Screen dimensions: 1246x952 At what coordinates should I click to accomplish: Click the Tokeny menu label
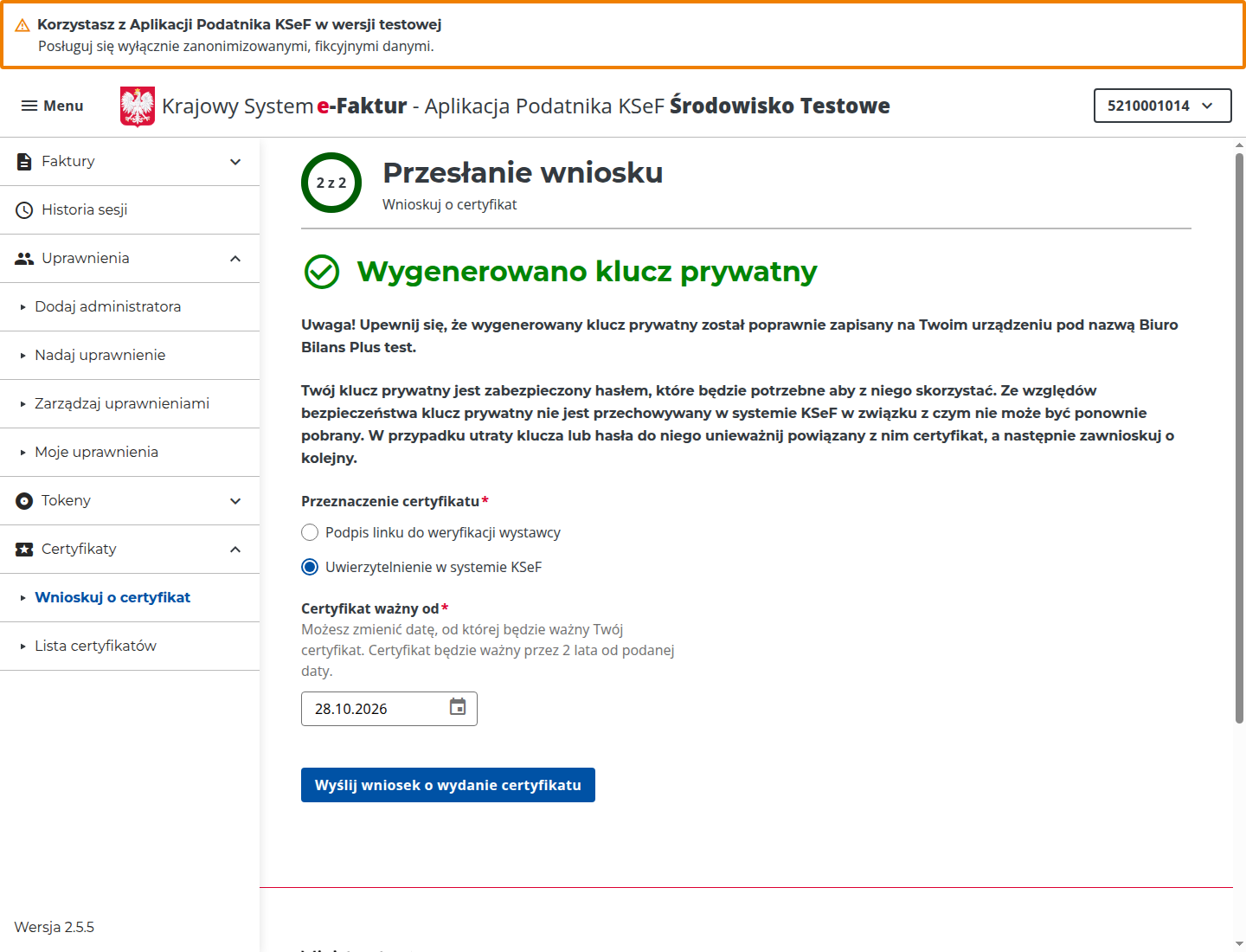66,501
